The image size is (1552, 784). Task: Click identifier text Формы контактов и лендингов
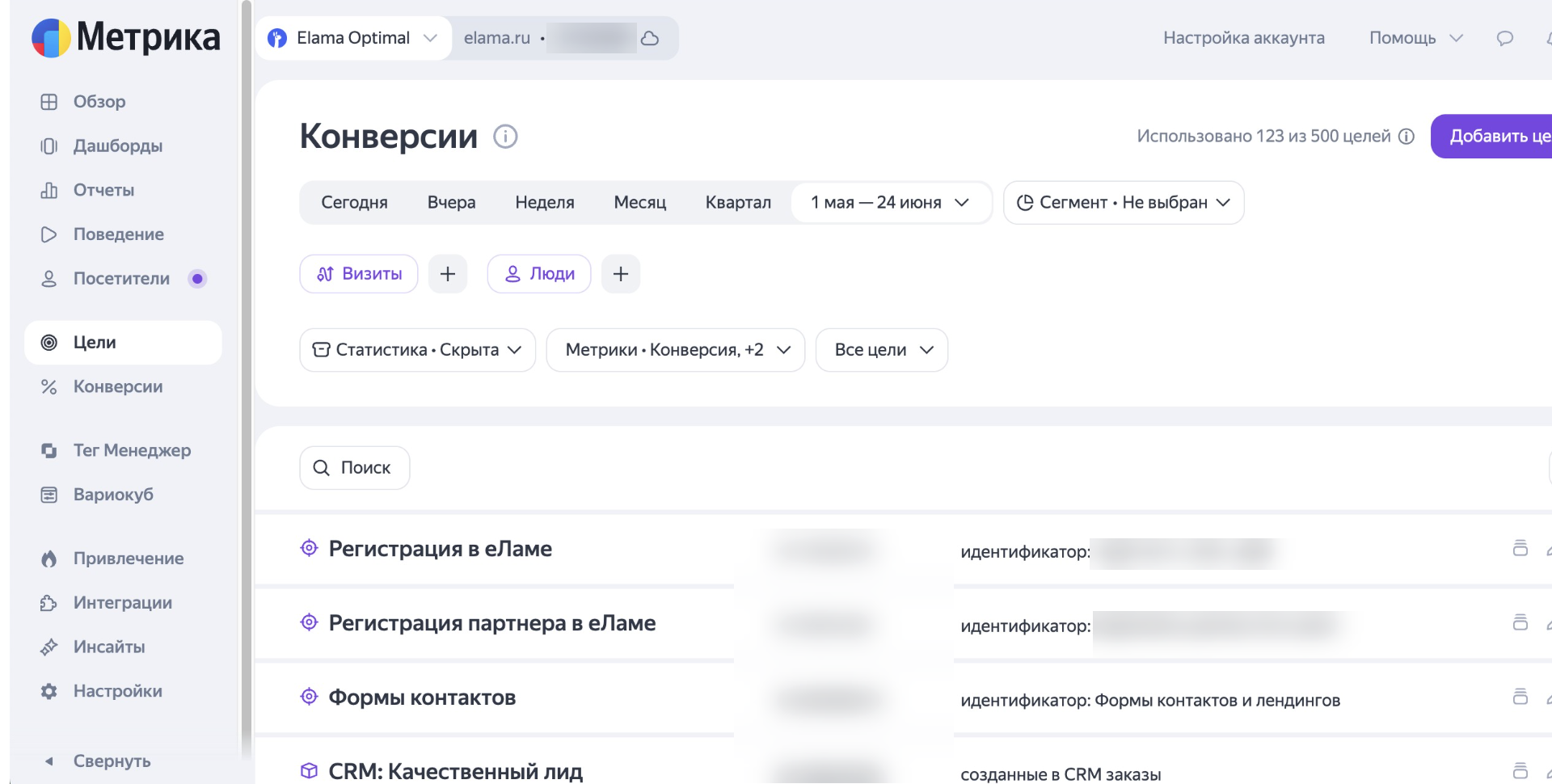1217,701
